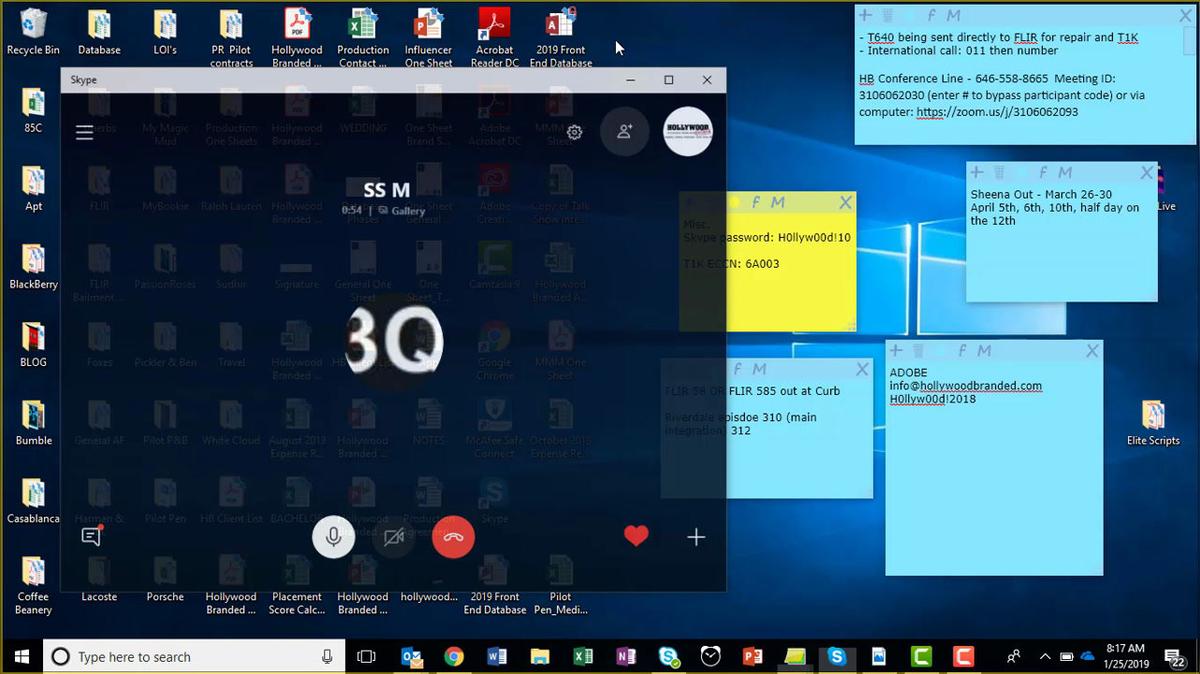Show hidden system tray icons
This screenshot has width=1200, height=674.
click(1045, 656)
